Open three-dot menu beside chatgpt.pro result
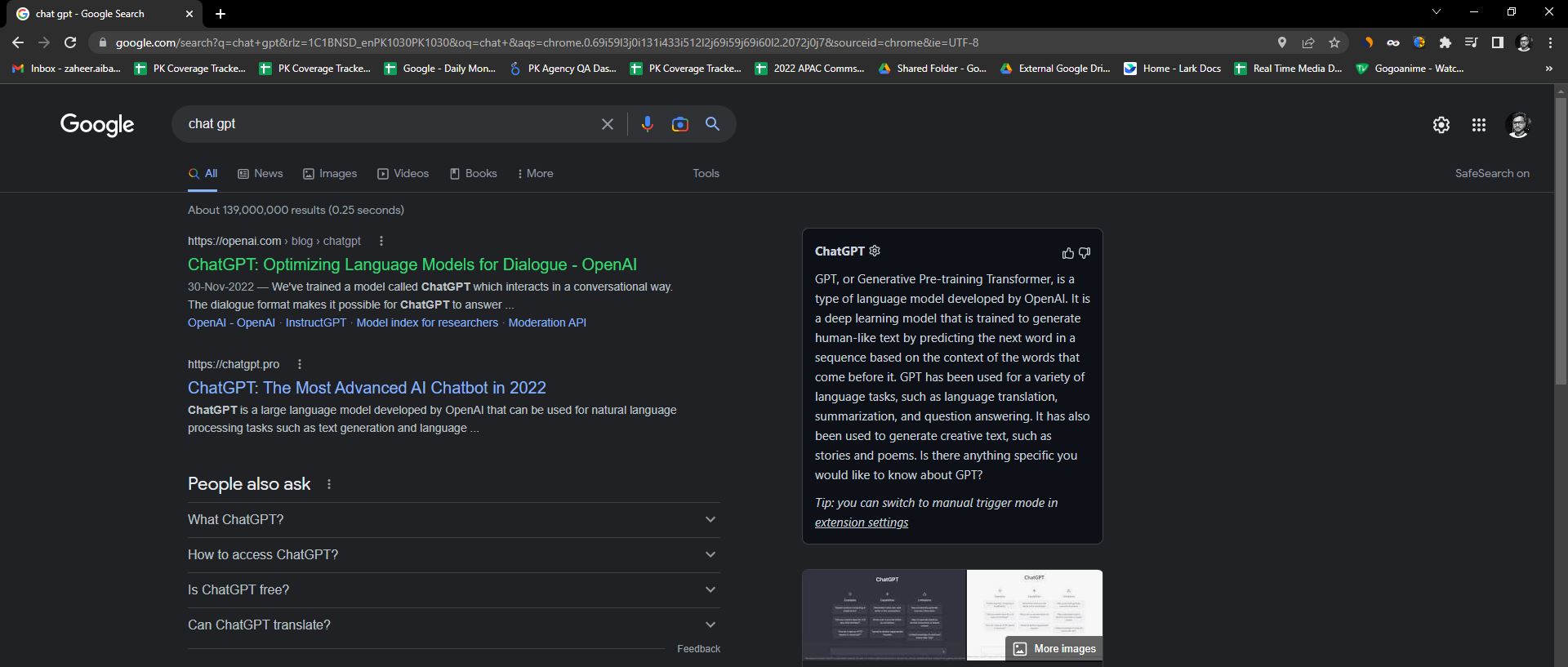1568x667 pixels. pos(300,364)
